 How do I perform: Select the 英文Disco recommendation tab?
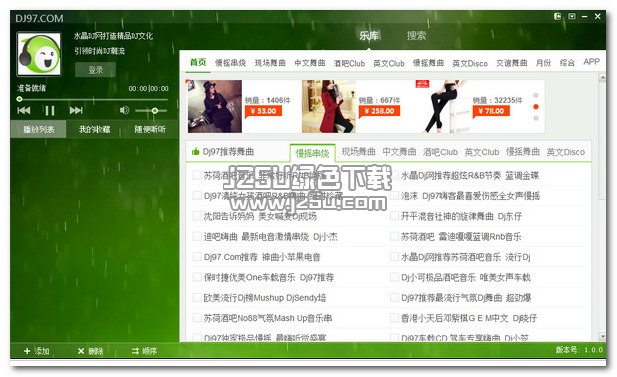tap(565, 152)
